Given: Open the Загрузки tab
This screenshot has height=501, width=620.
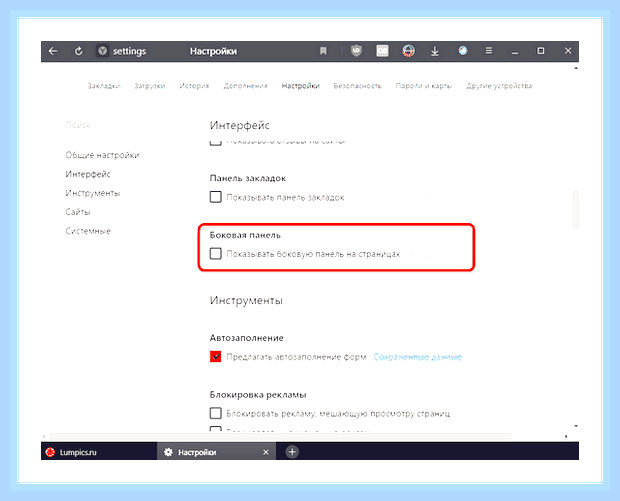Looking at the screenshot, I should (150, 86).
